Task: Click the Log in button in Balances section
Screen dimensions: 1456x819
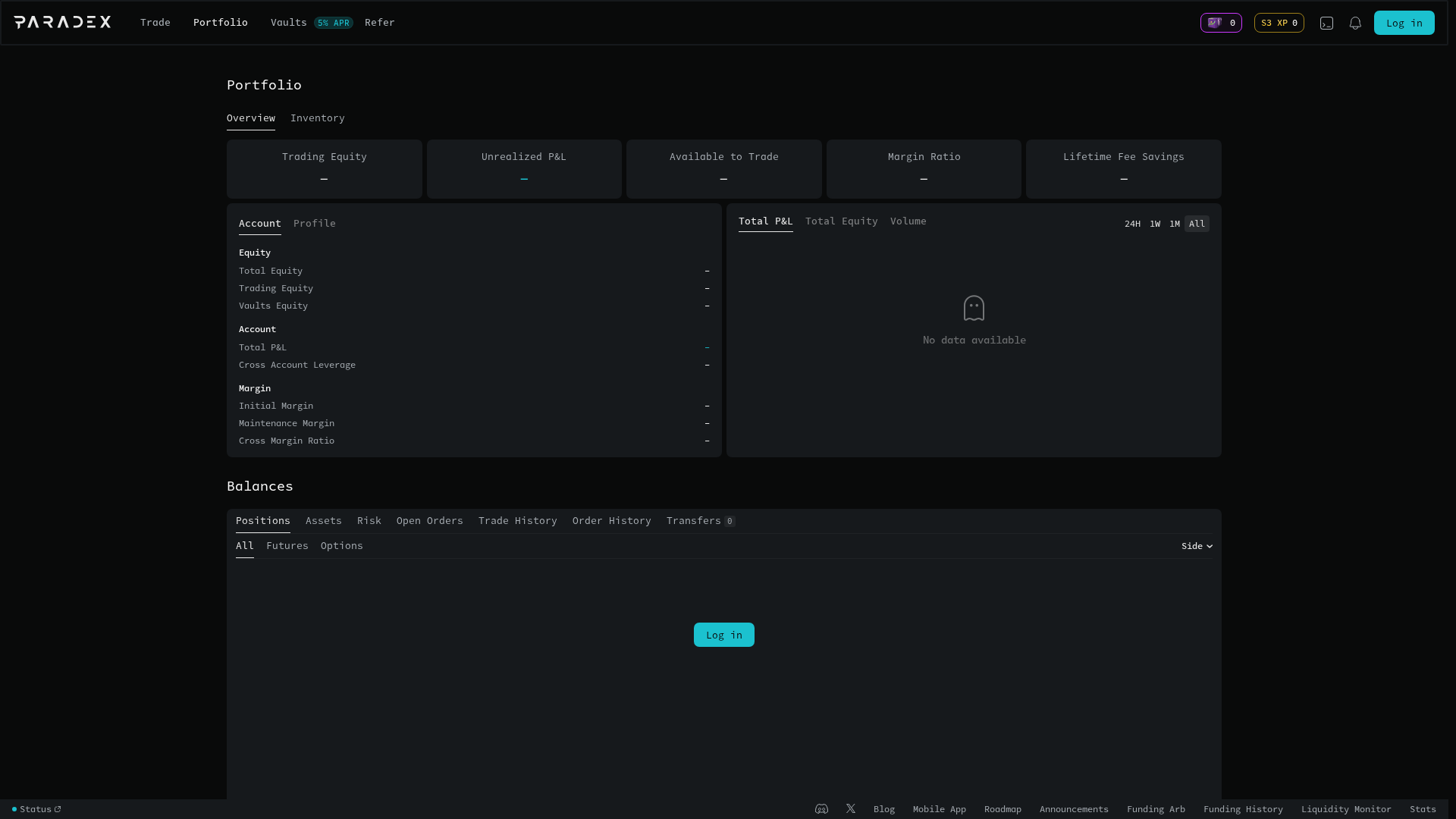Action: click(x=723, y=635)
